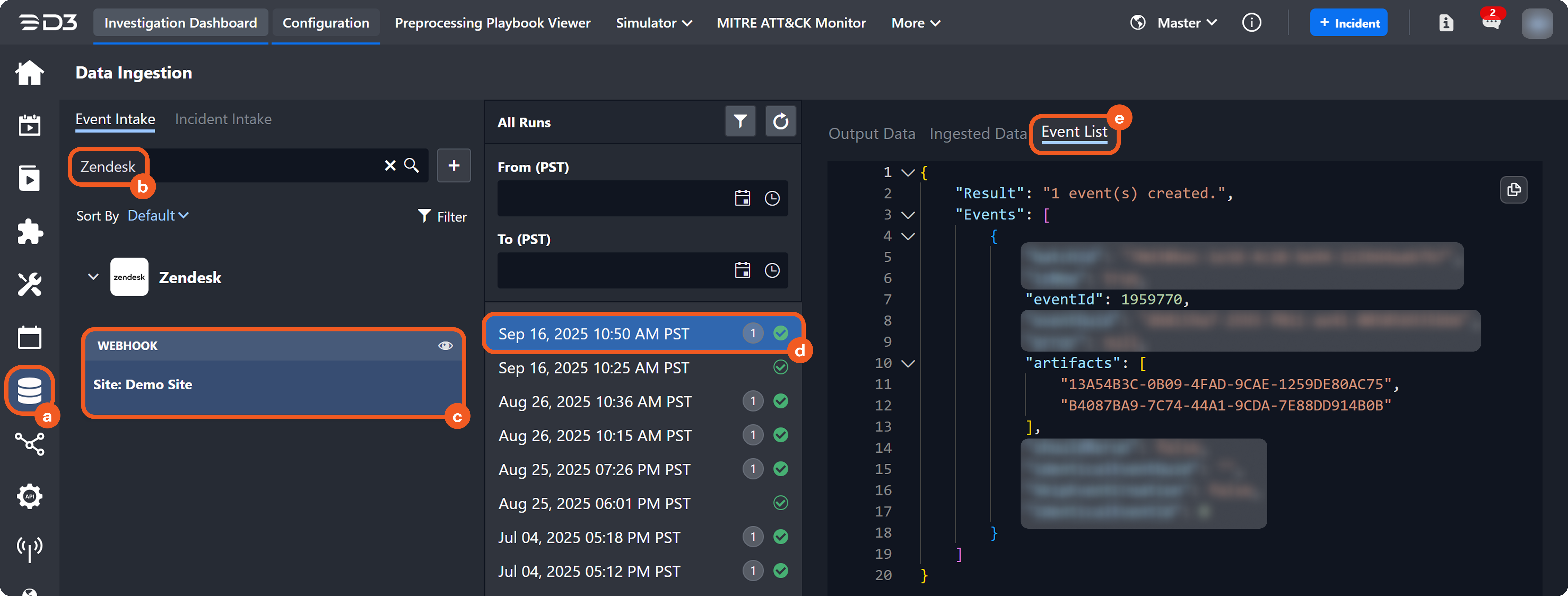1568x596 pixels.
Task: Switch to the Ingested Data tab
Action: coord(978,134)
